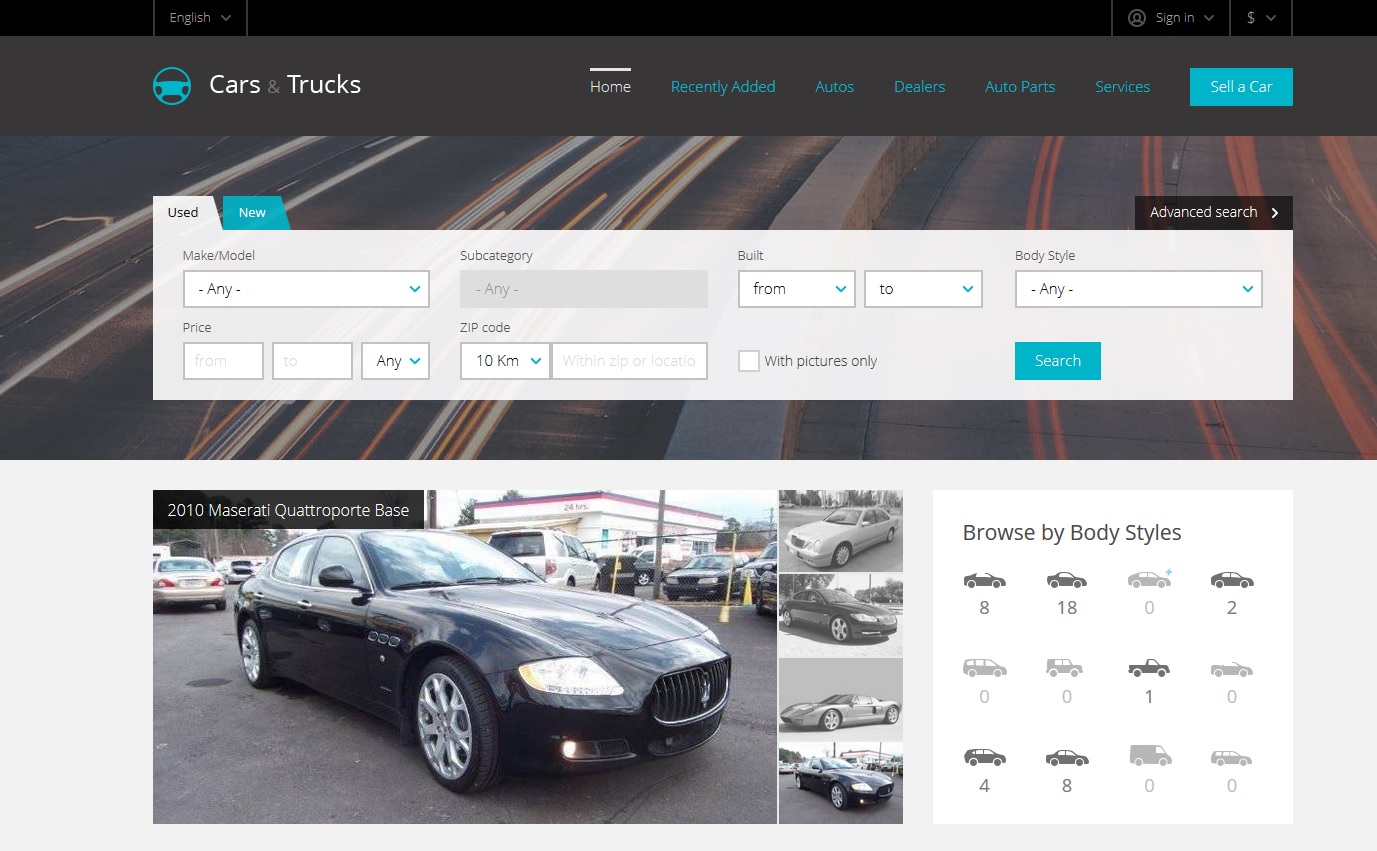
Task: Go to the Home menu item
Action: coord(610,87)
